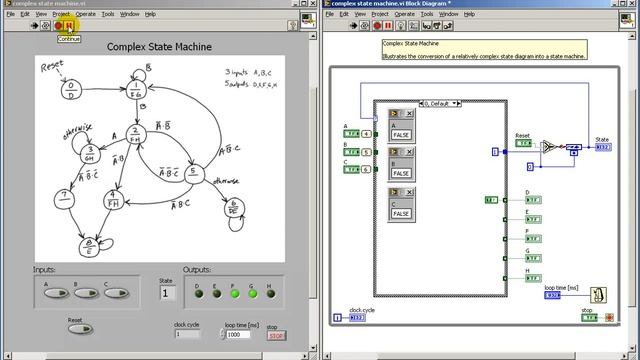Click the loop stop condition terminal
The image size is (640, 360).
(609, 318)
